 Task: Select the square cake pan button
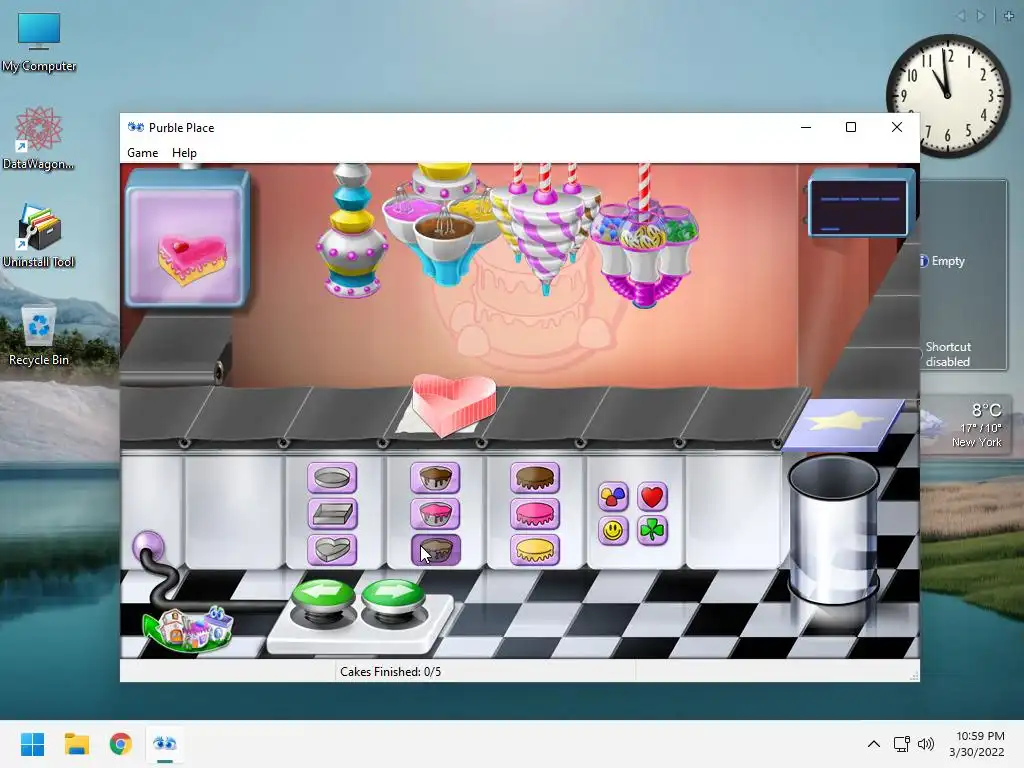tap(332, 513)
